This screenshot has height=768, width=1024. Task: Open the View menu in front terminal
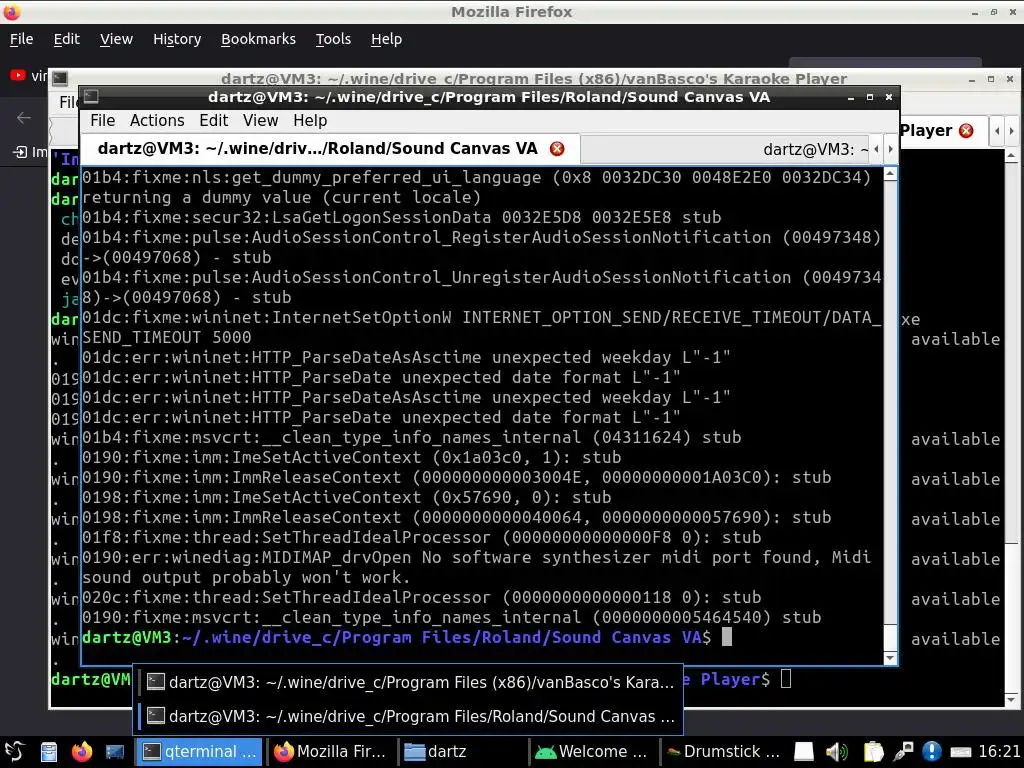point(261,121)
